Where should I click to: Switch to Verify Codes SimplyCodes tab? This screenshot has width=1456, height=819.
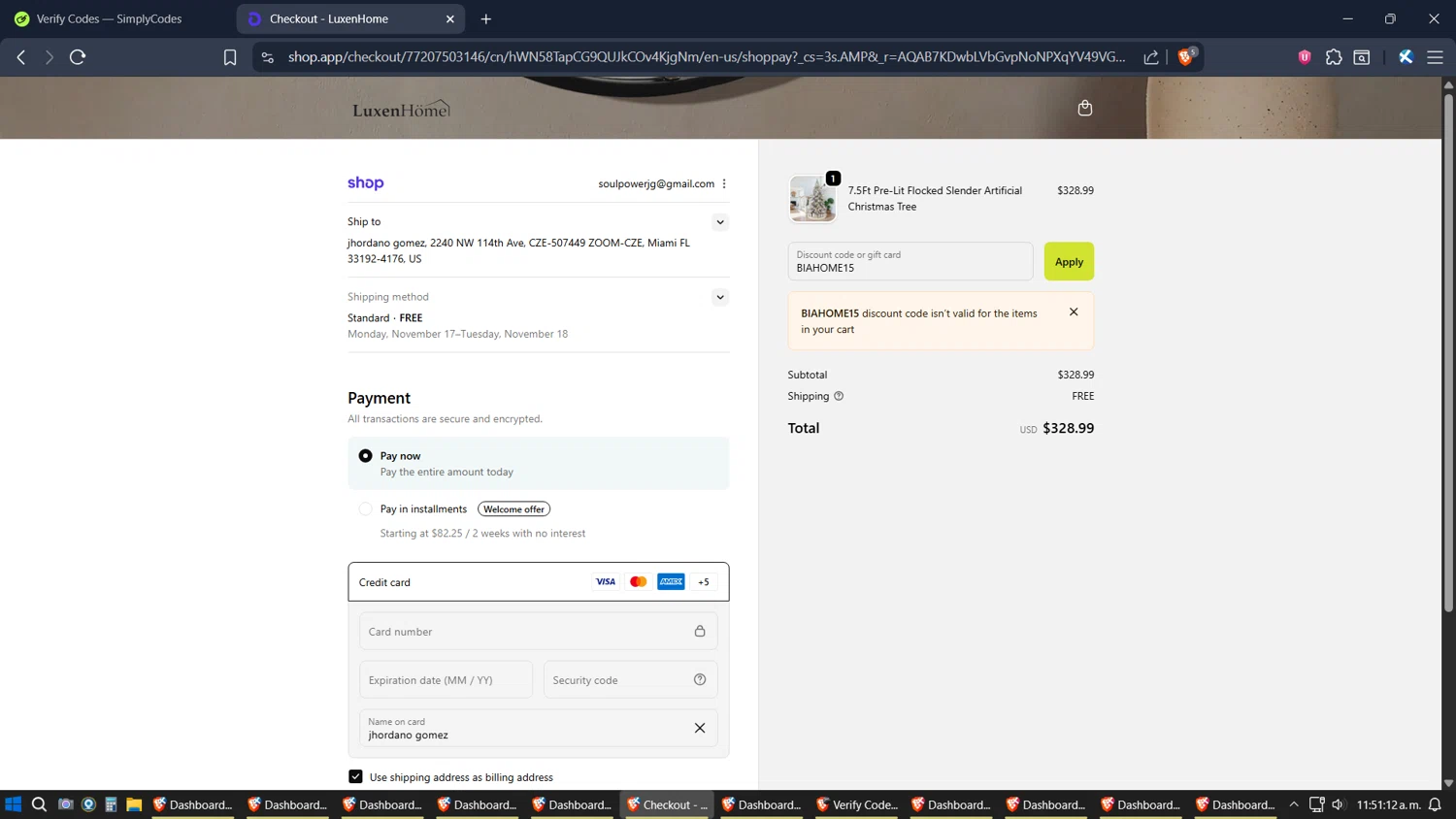(x=118, y=18)
